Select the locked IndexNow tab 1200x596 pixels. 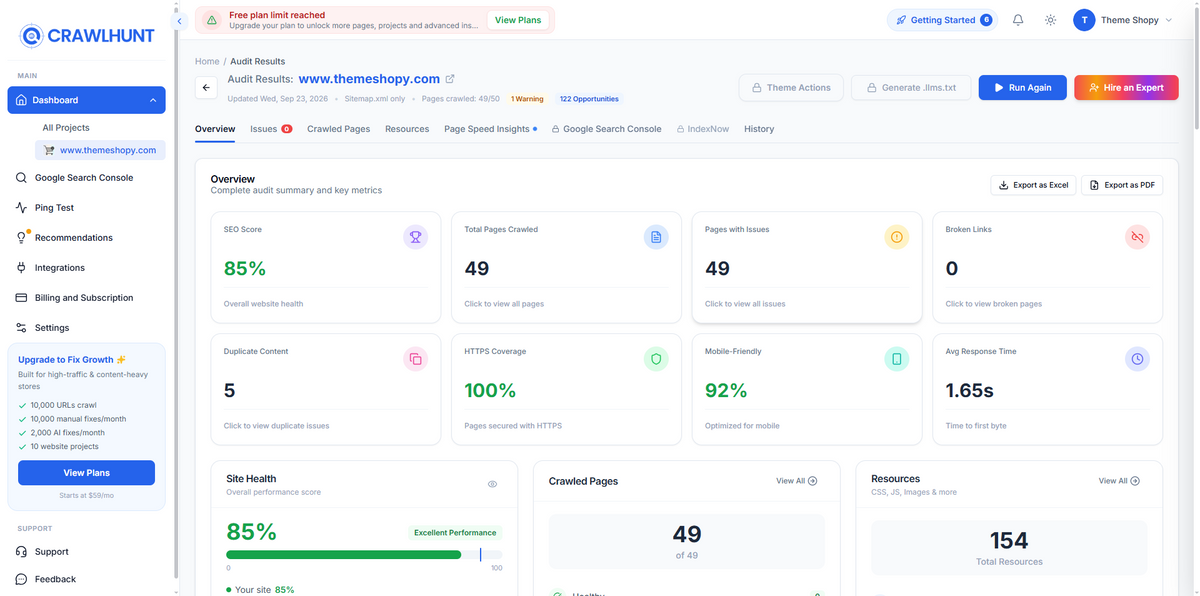[703, 129]
